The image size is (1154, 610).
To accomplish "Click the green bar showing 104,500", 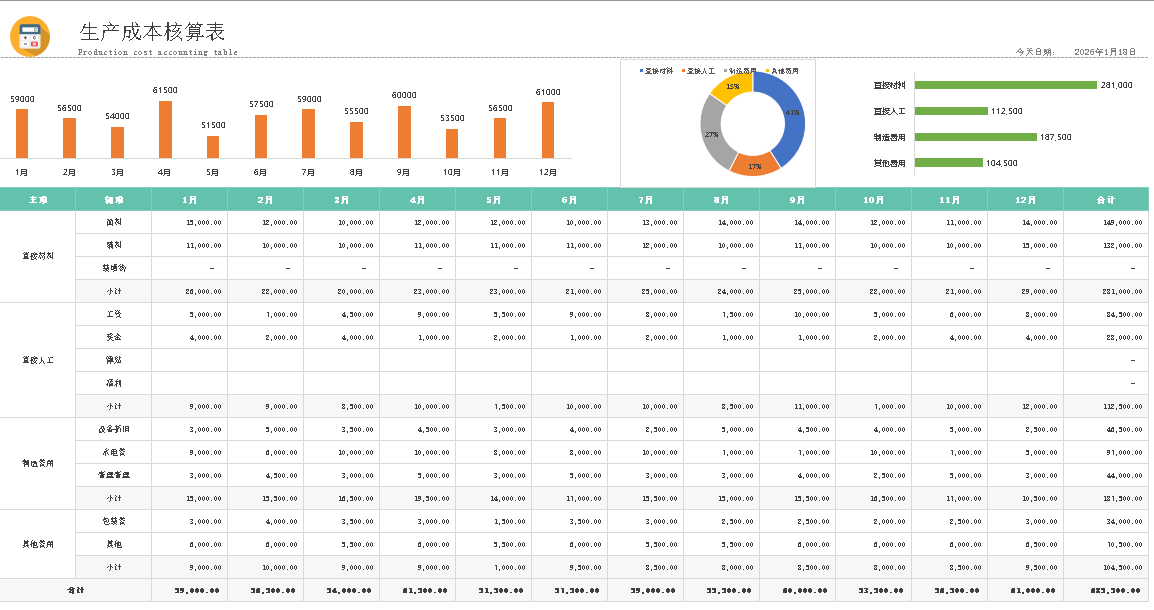I will 948,163.
